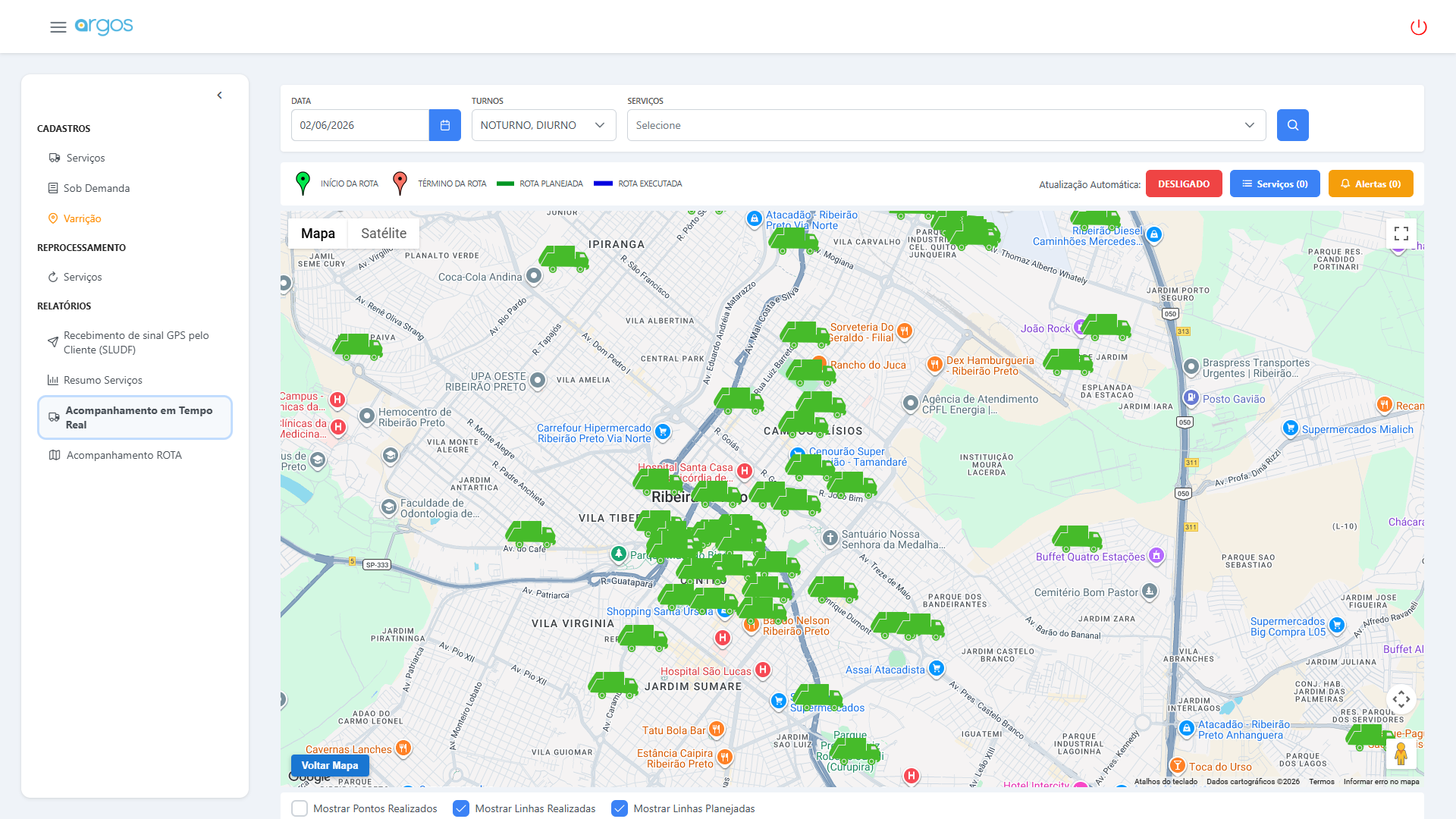Click the Hospital São Lucas map pin

(x=763, y=670)
